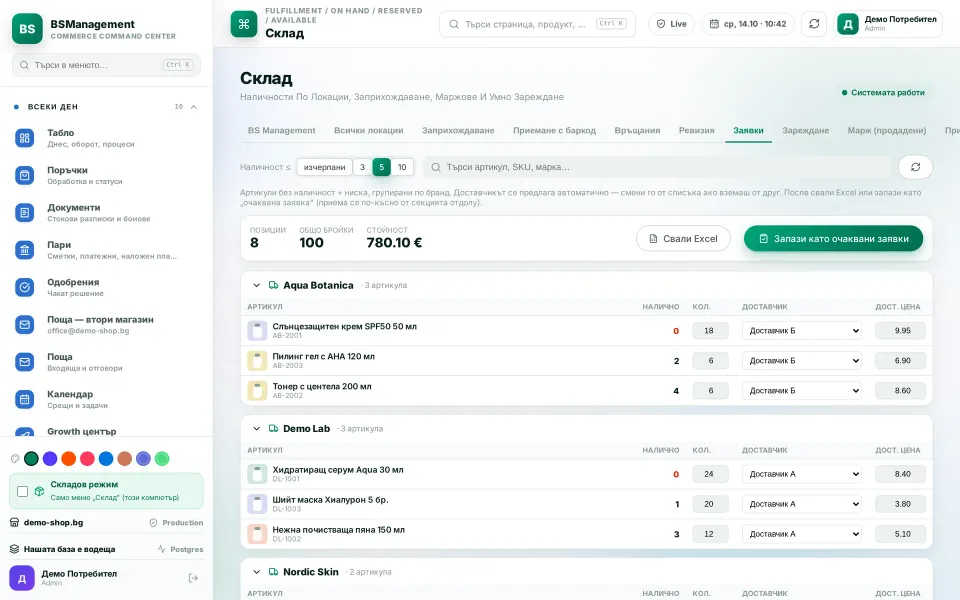Click the Складов режим box icon
960x600 pixels.
point(39,491)
